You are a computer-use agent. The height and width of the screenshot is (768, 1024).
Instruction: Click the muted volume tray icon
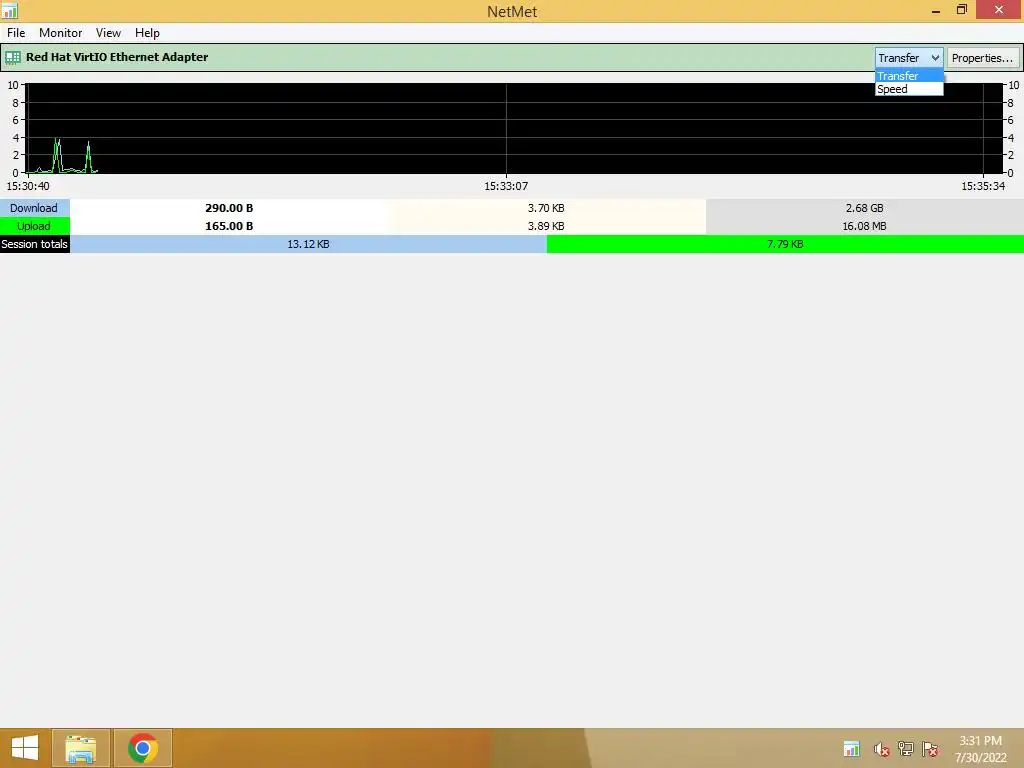click(881, 749)
